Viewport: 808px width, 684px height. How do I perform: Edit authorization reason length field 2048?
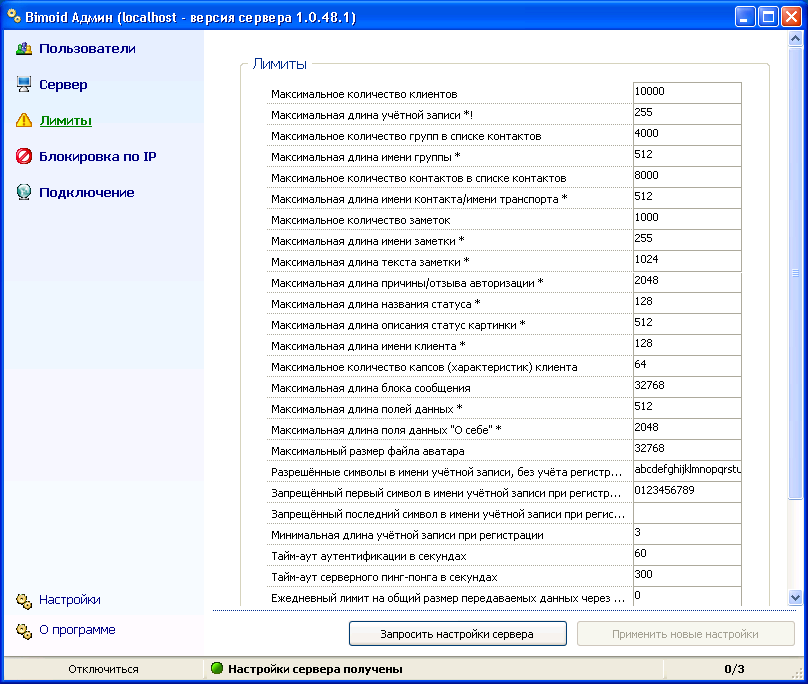click(687, 282)
